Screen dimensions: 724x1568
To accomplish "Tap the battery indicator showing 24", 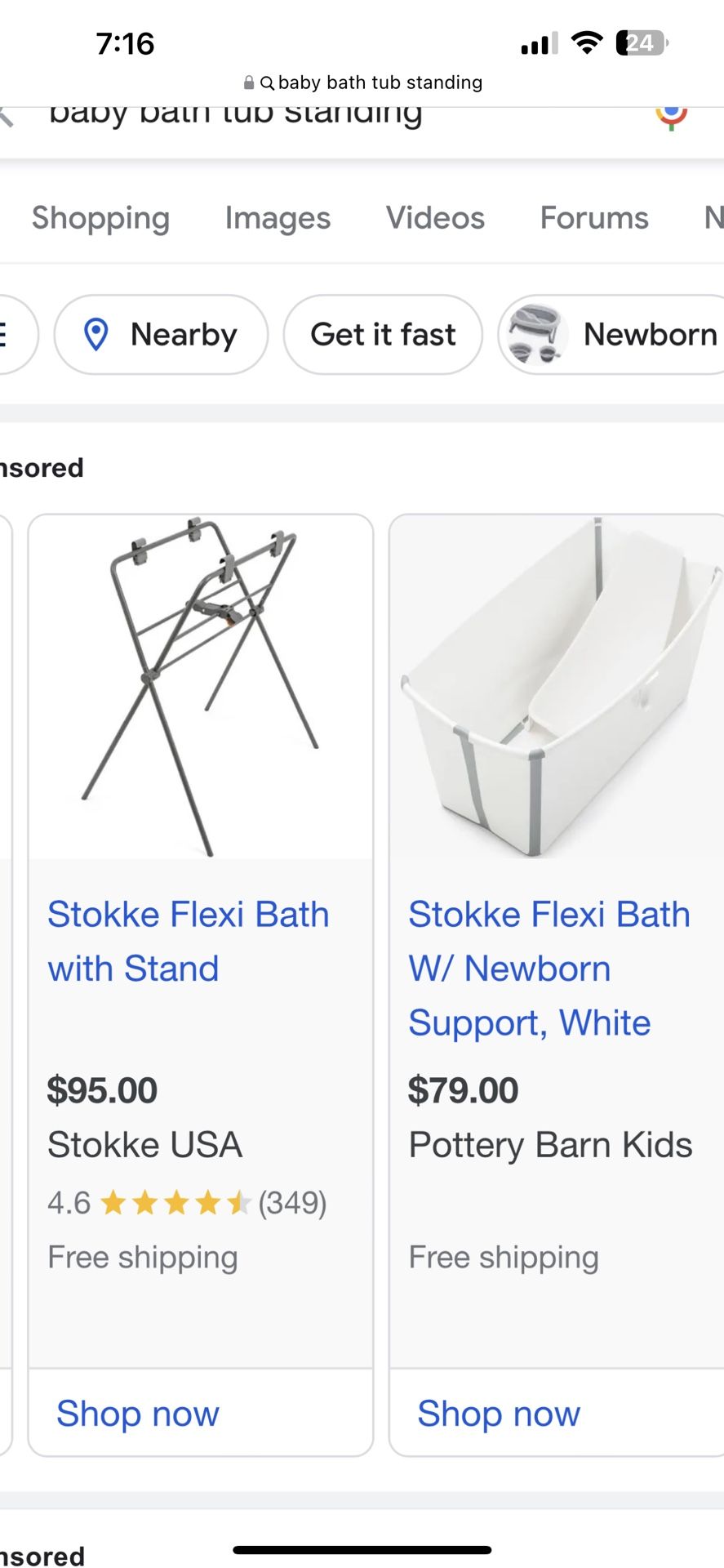I will 639,42.
